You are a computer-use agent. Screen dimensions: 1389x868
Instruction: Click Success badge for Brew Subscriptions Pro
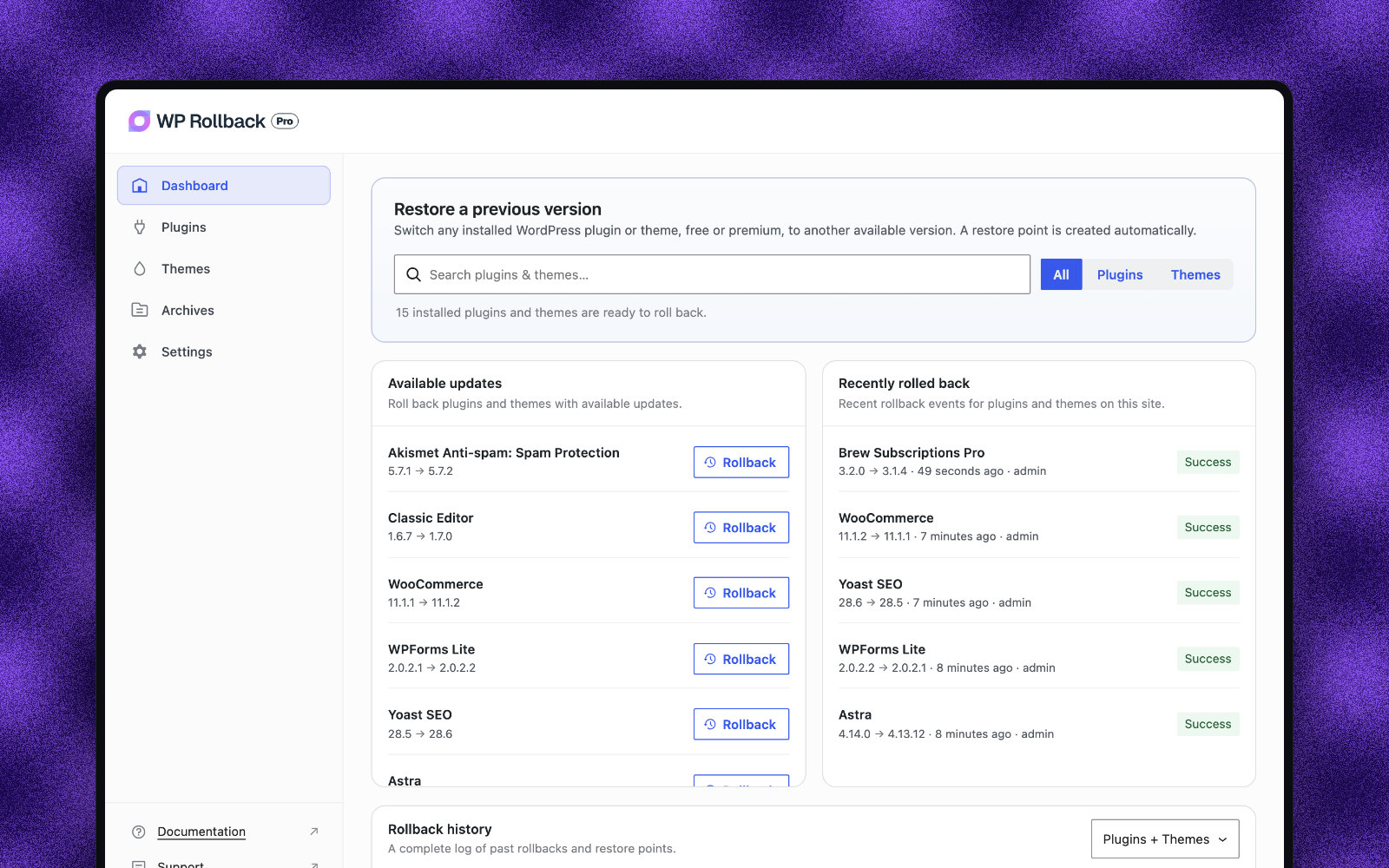pos(1208,462)
